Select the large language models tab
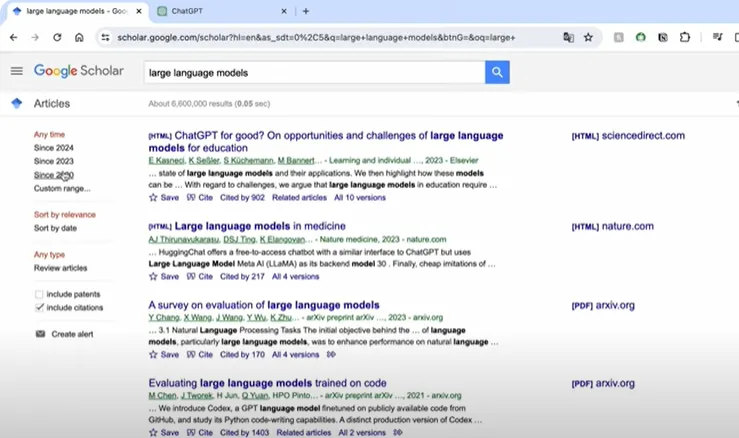The image size is (739, 438). pos(77,11)
